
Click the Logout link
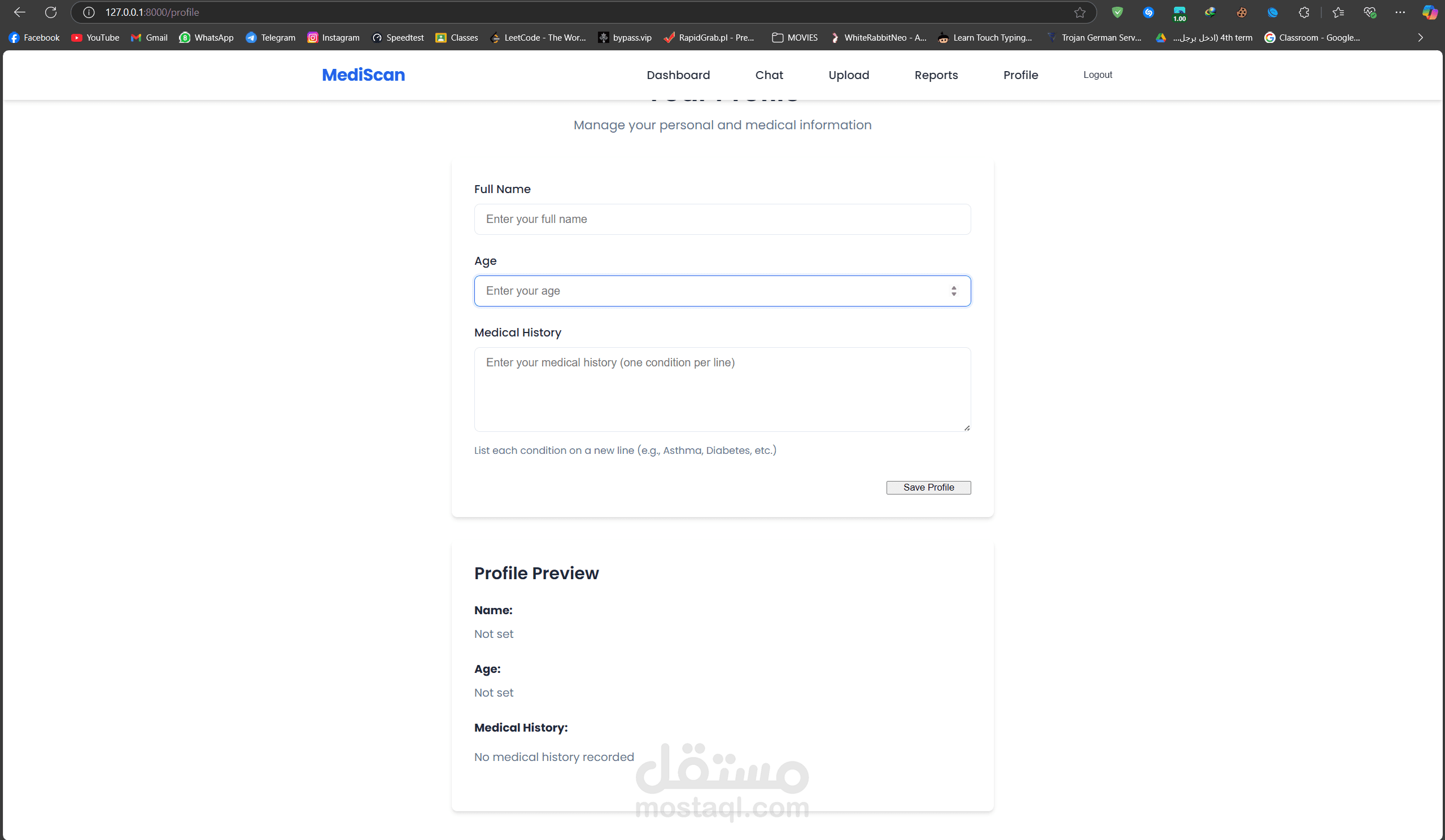(x=1098, y=75)
